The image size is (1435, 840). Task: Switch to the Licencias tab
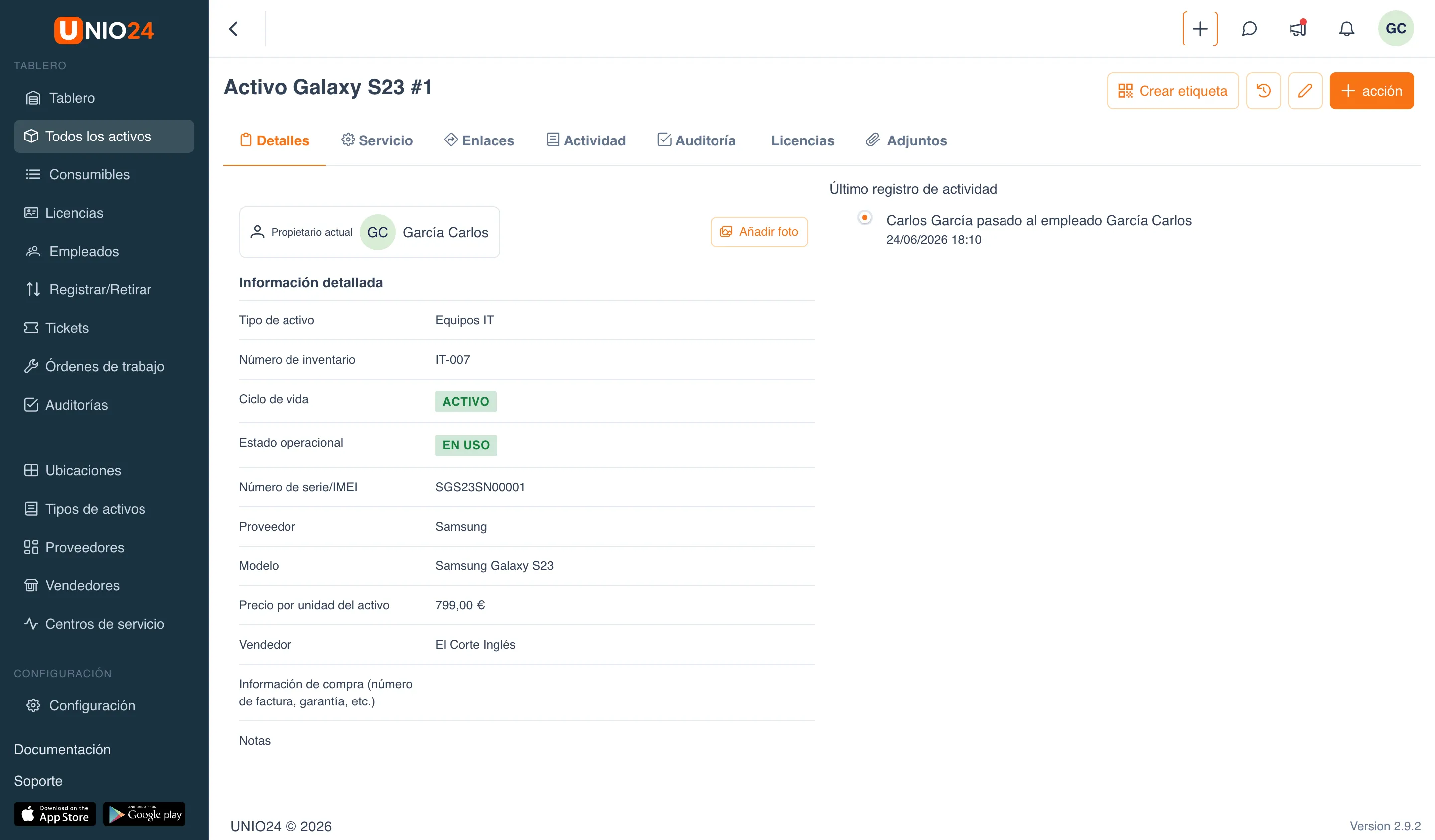802,140
